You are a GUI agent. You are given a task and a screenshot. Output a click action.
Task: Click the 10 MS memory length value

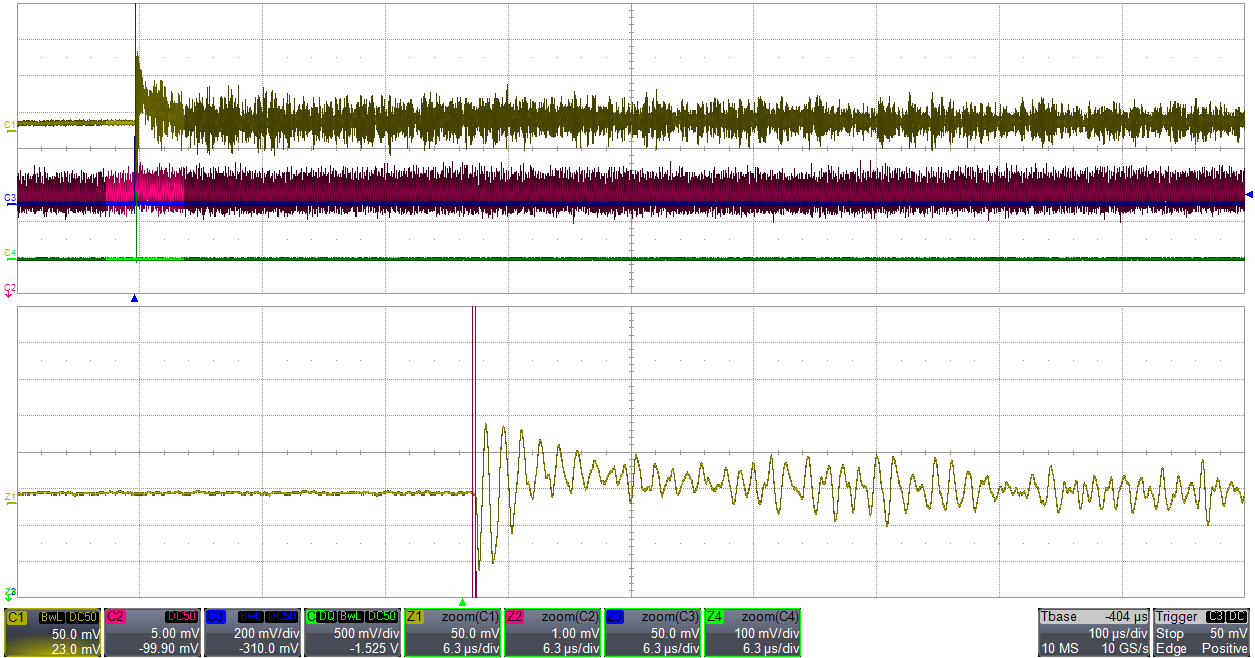click(1058, 649)
